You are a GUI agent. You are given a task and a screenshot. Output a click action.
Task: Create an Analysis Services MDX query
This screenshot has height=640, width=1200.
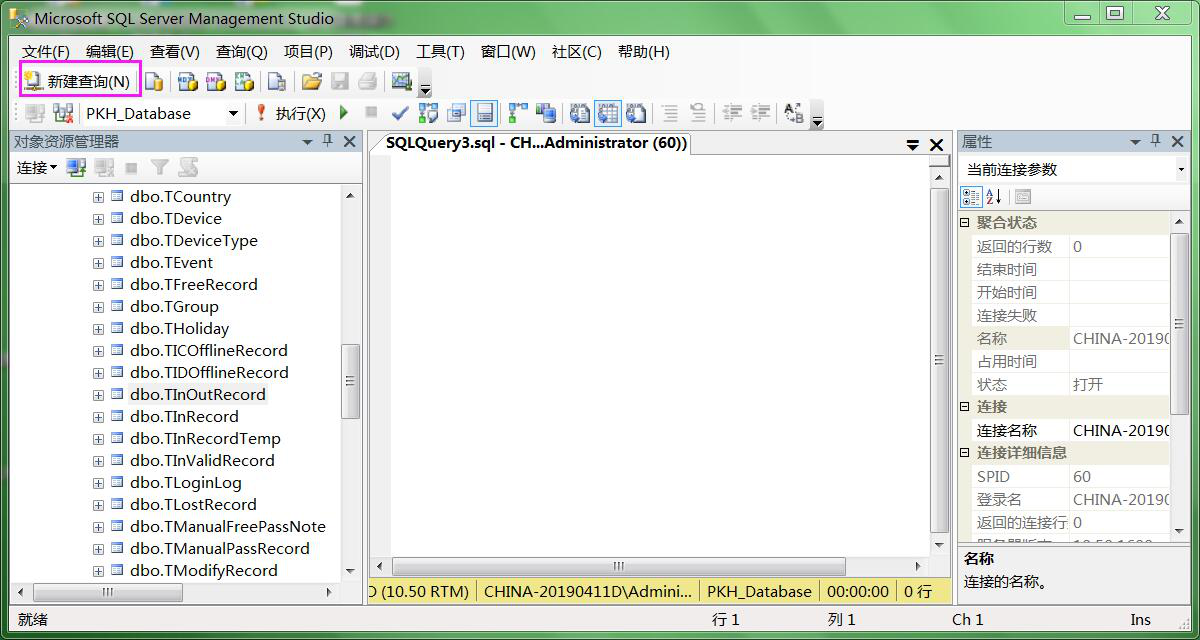[x=187, y=82]
